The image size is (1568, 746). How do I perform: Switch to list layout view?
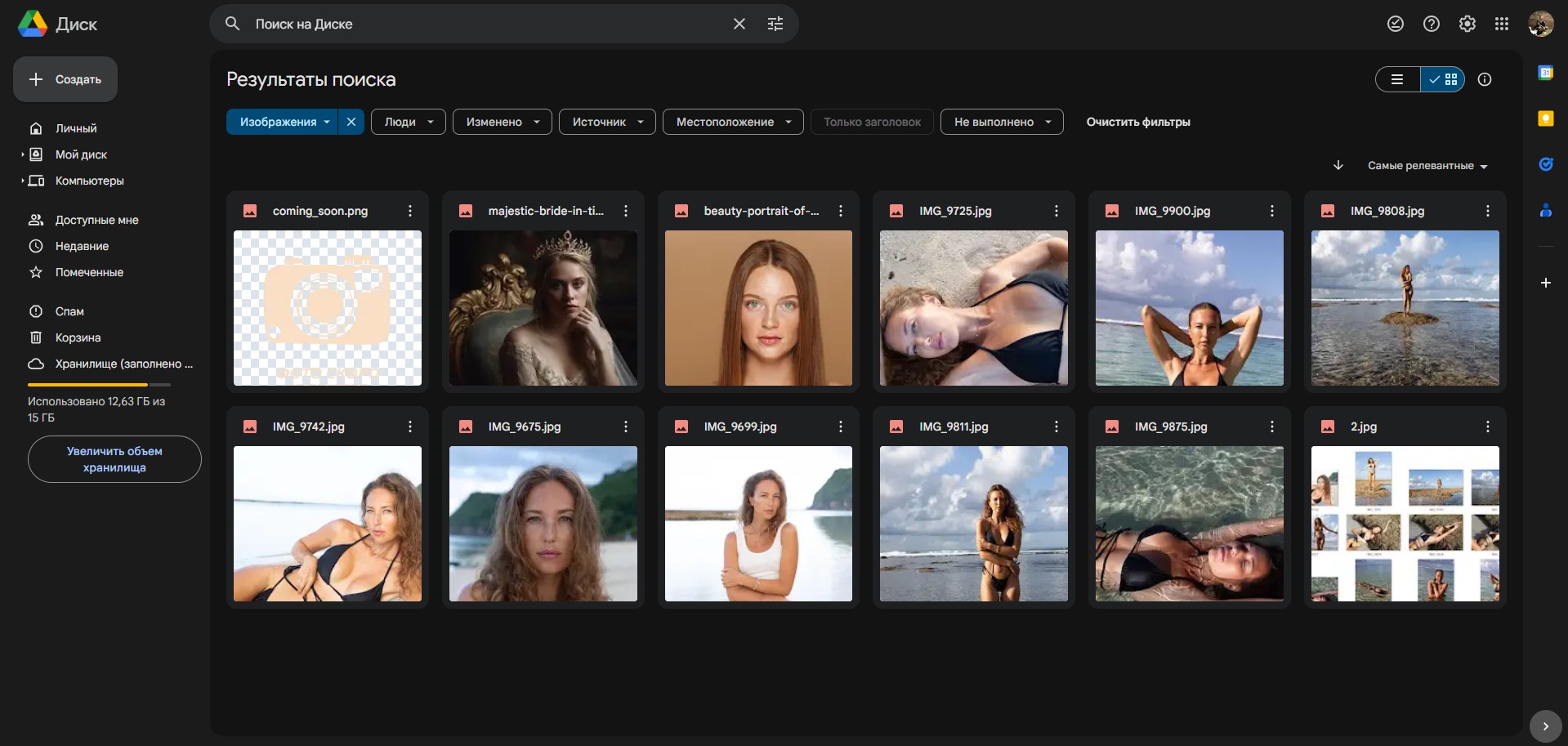1398,79
